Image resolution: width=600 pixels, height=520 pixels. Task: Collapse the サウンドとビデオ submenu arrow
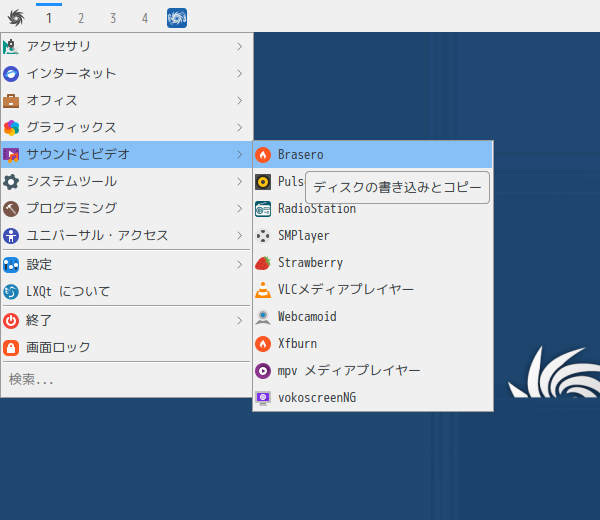(240, 155)
